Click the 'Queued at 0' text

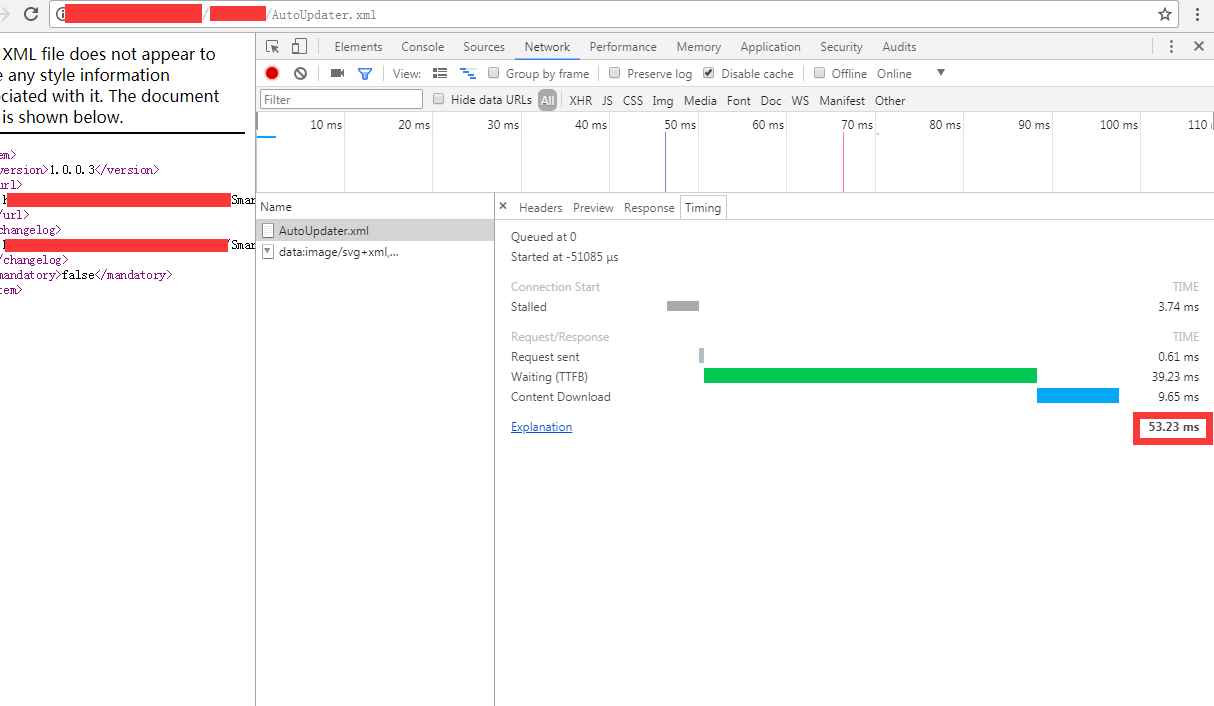543,237
